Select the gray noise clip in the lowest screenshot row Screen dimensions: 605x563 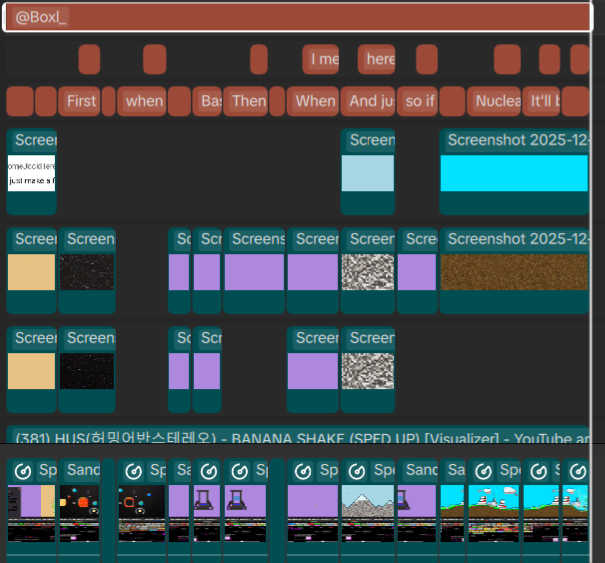[x=367, y=370]
